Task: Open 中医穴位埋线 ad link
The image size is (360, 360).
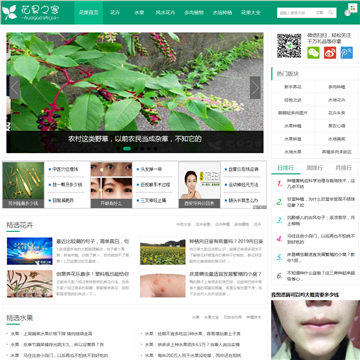Action: (65, 169)
